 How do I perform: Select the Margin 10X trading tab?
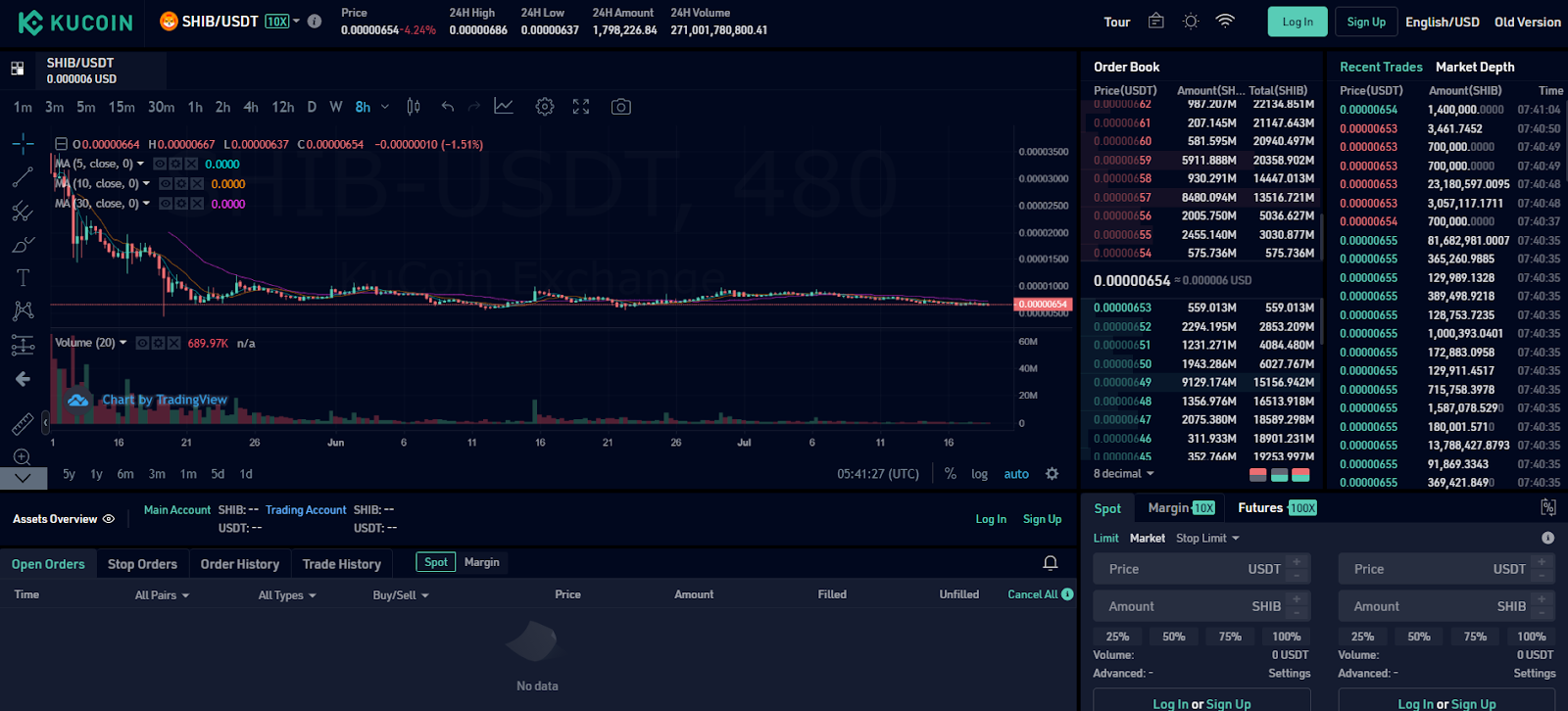[x=1182, y=507]
